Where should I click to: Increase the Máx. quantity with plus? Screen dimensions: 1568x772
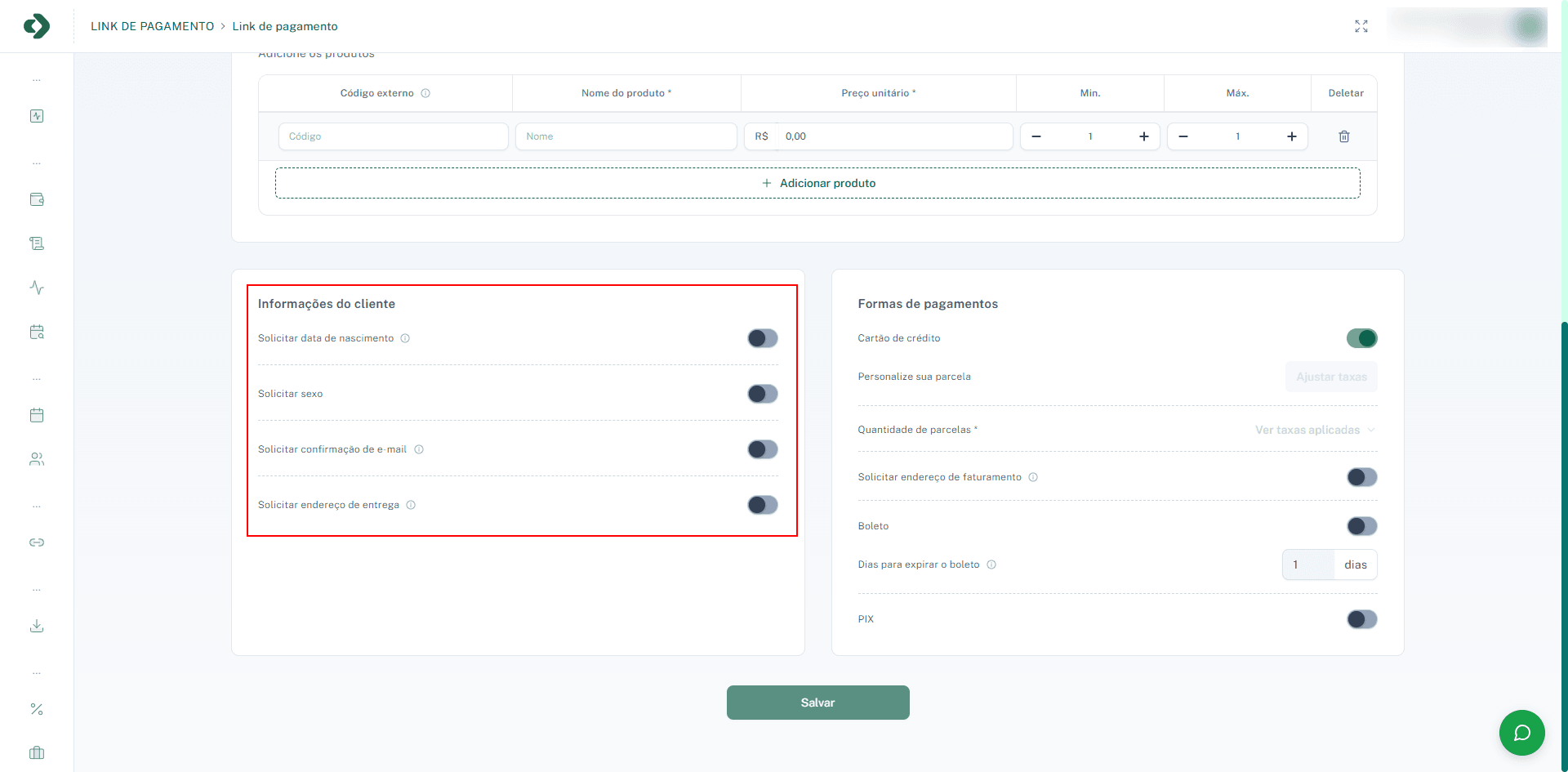click(1292, 136)
